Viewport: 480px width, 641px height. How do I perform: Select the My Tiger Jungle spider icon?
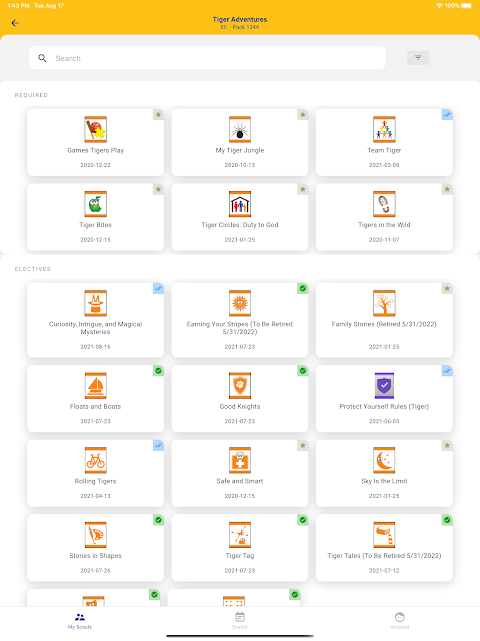coord(240,129)
